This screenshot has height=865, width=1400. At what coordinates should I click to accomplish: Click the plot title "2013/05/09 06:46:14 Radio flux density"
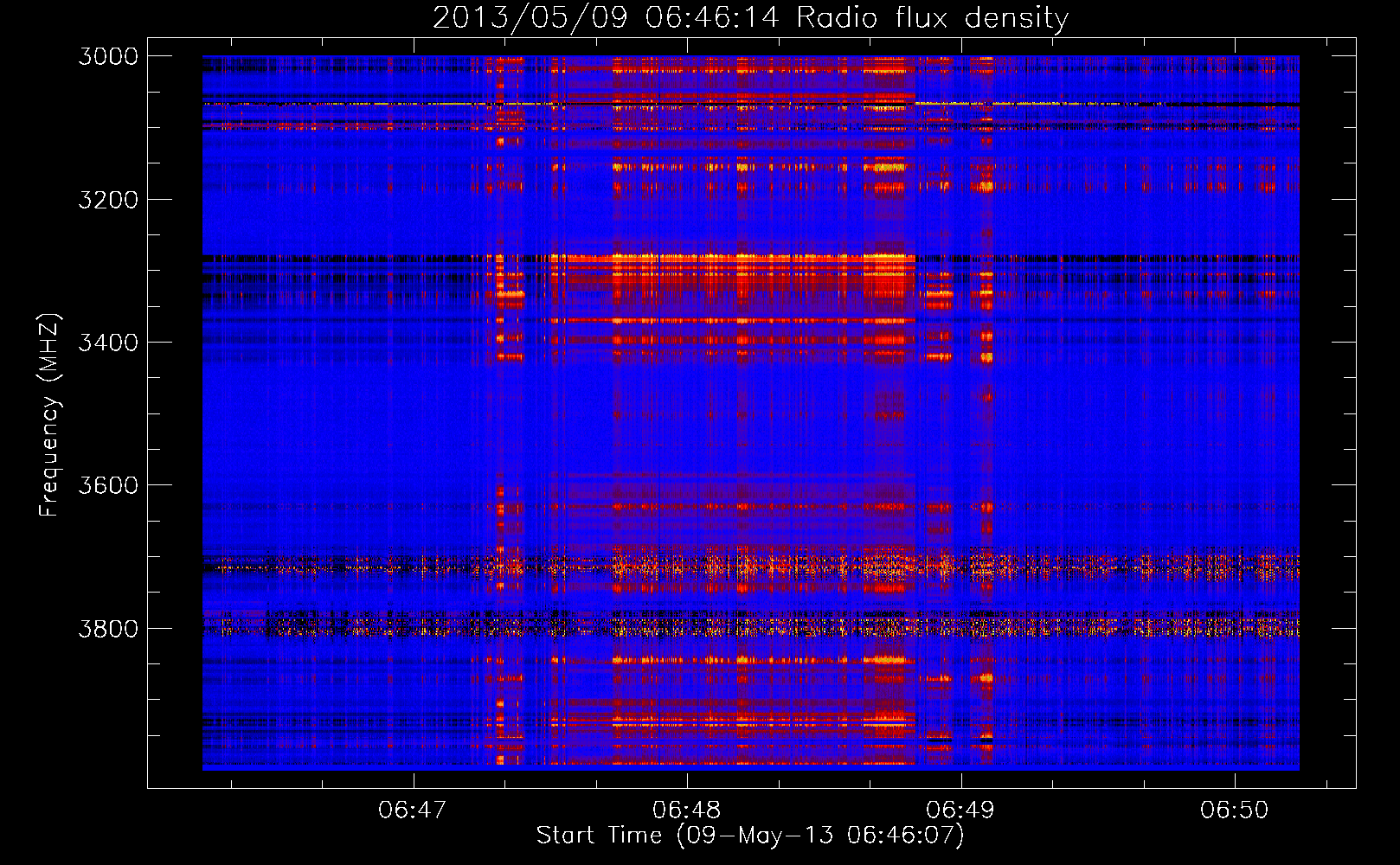(x=750, y=17)
